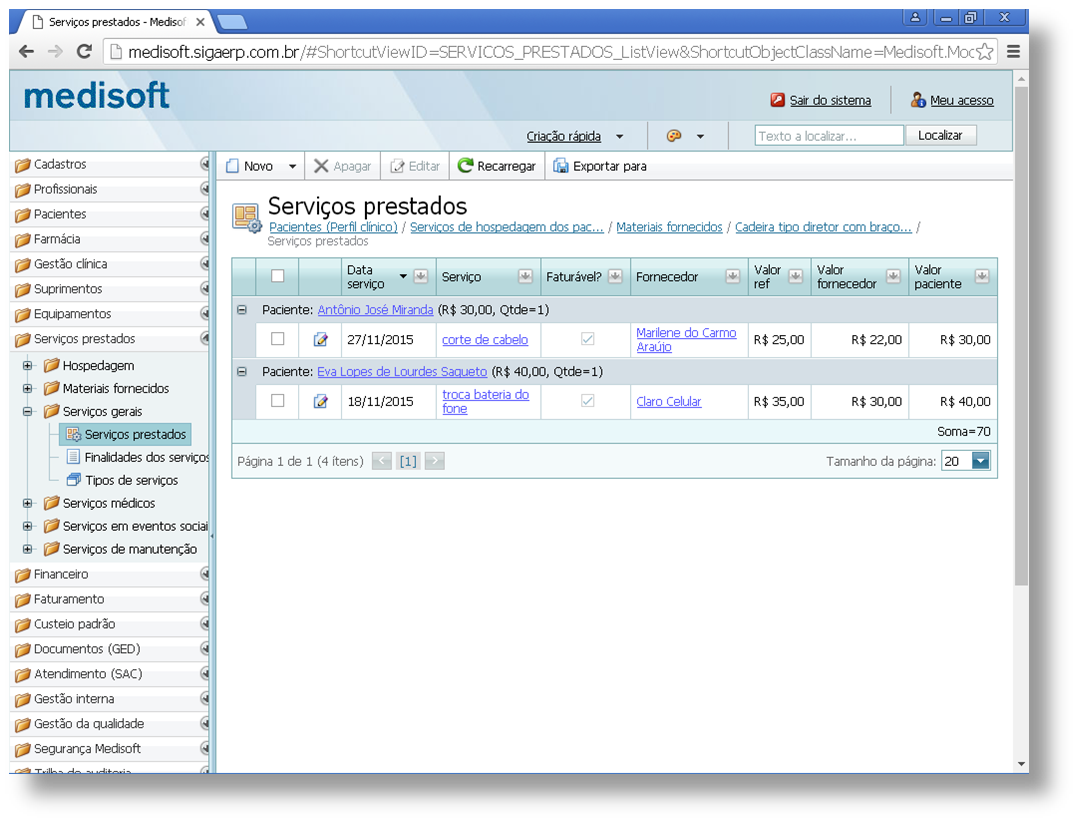Image resolution: width=1078 pixels, height=823 pixels.
Task: Click the Texto a localizar search field
Action: pos(829,135)
